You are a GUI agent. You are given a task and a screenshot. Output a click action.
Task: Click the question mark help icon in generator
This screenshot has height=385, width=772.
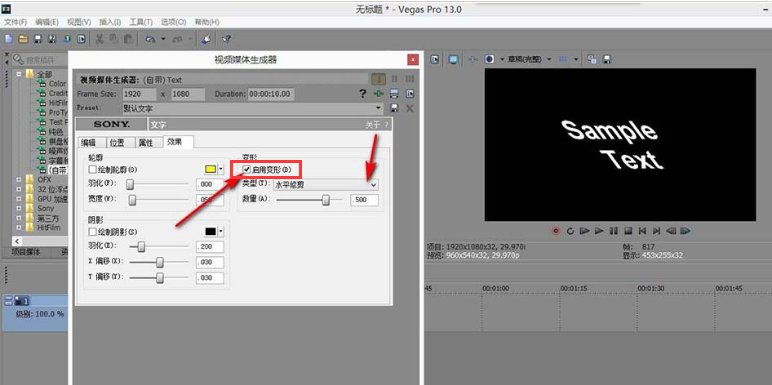[x=363, y=94]
